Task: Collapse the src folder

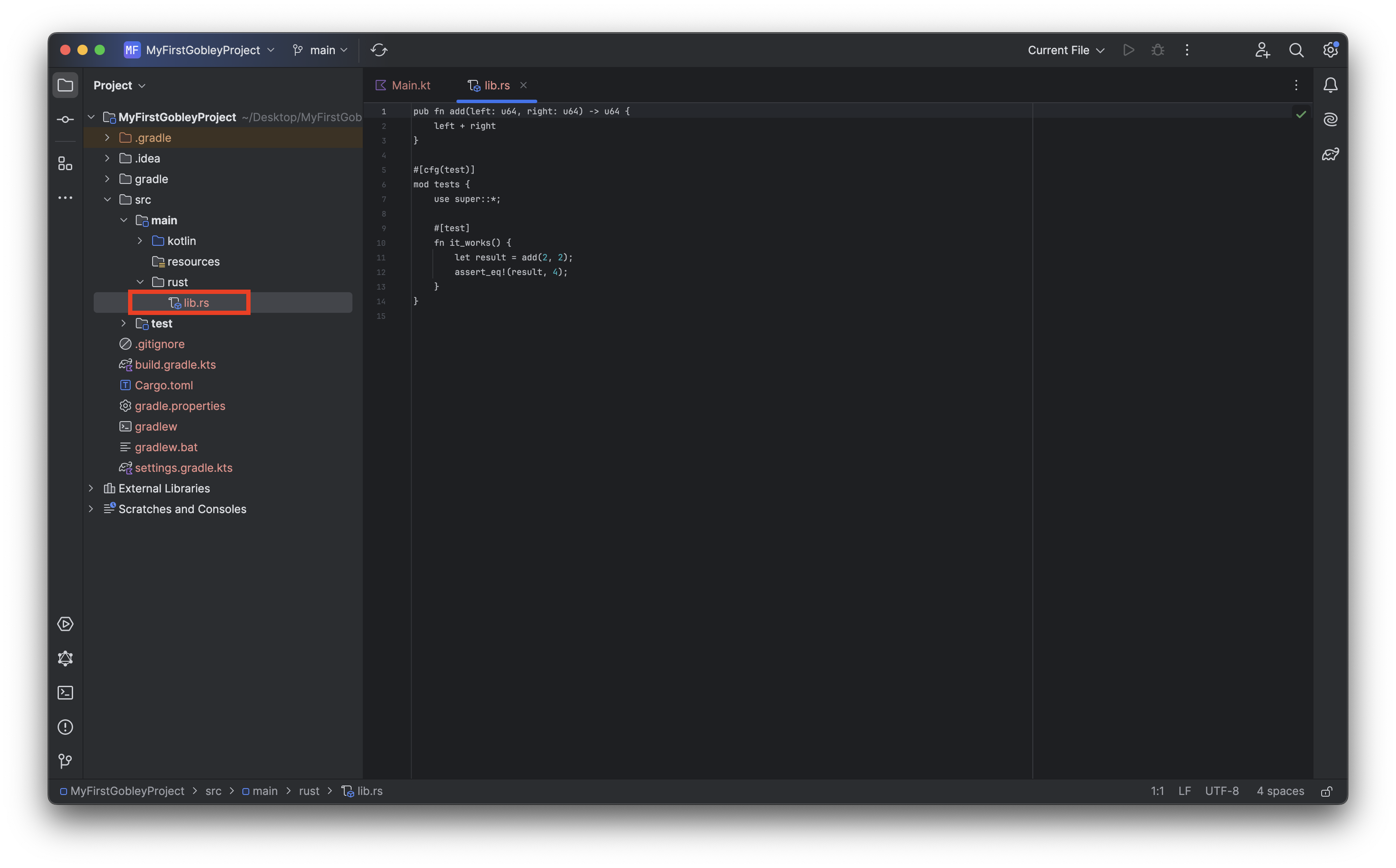Action: pyautogui.click(x=107, y=200)
